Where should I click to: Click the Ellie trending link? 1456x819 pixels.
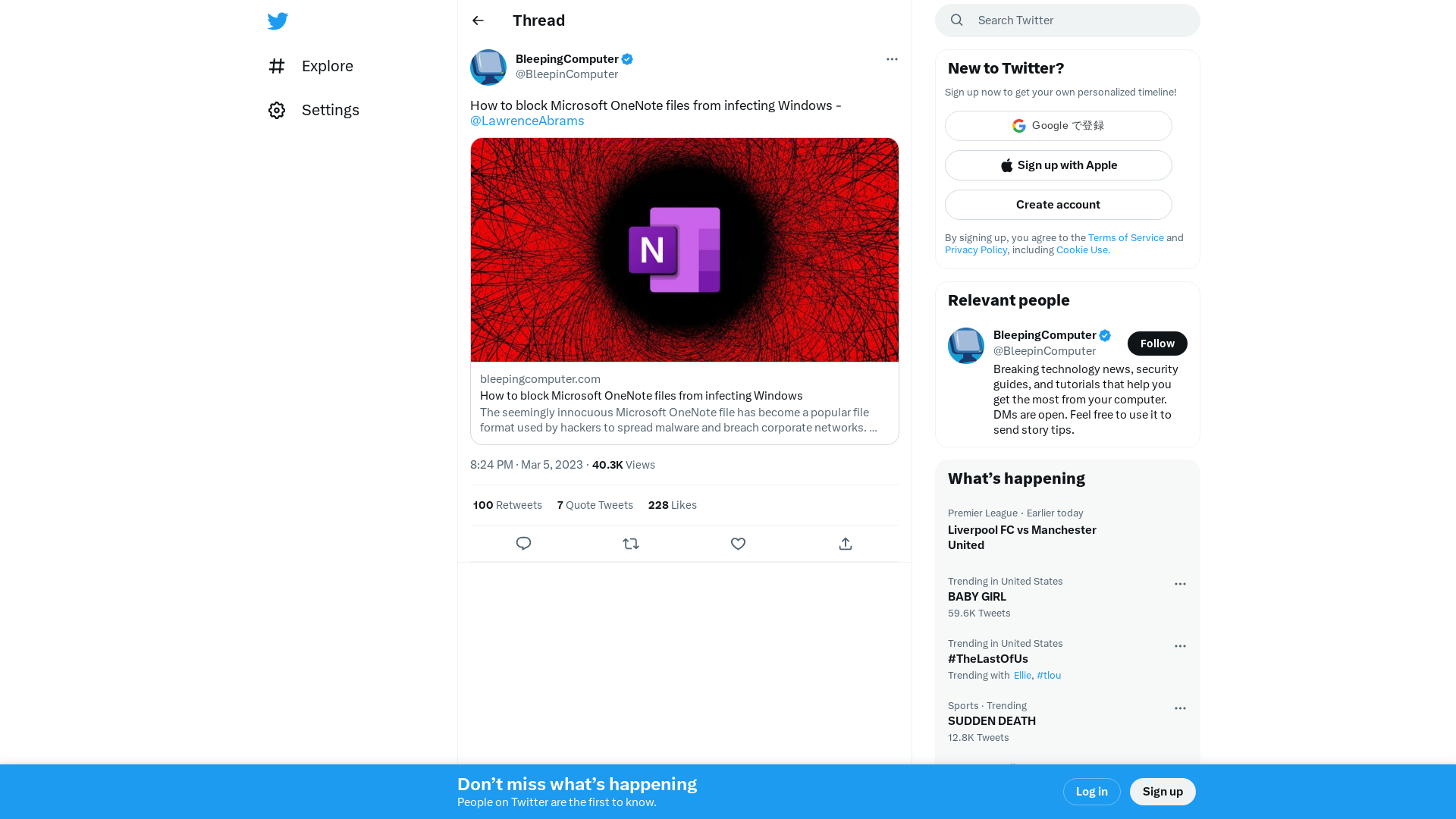tap(1022, 676)
